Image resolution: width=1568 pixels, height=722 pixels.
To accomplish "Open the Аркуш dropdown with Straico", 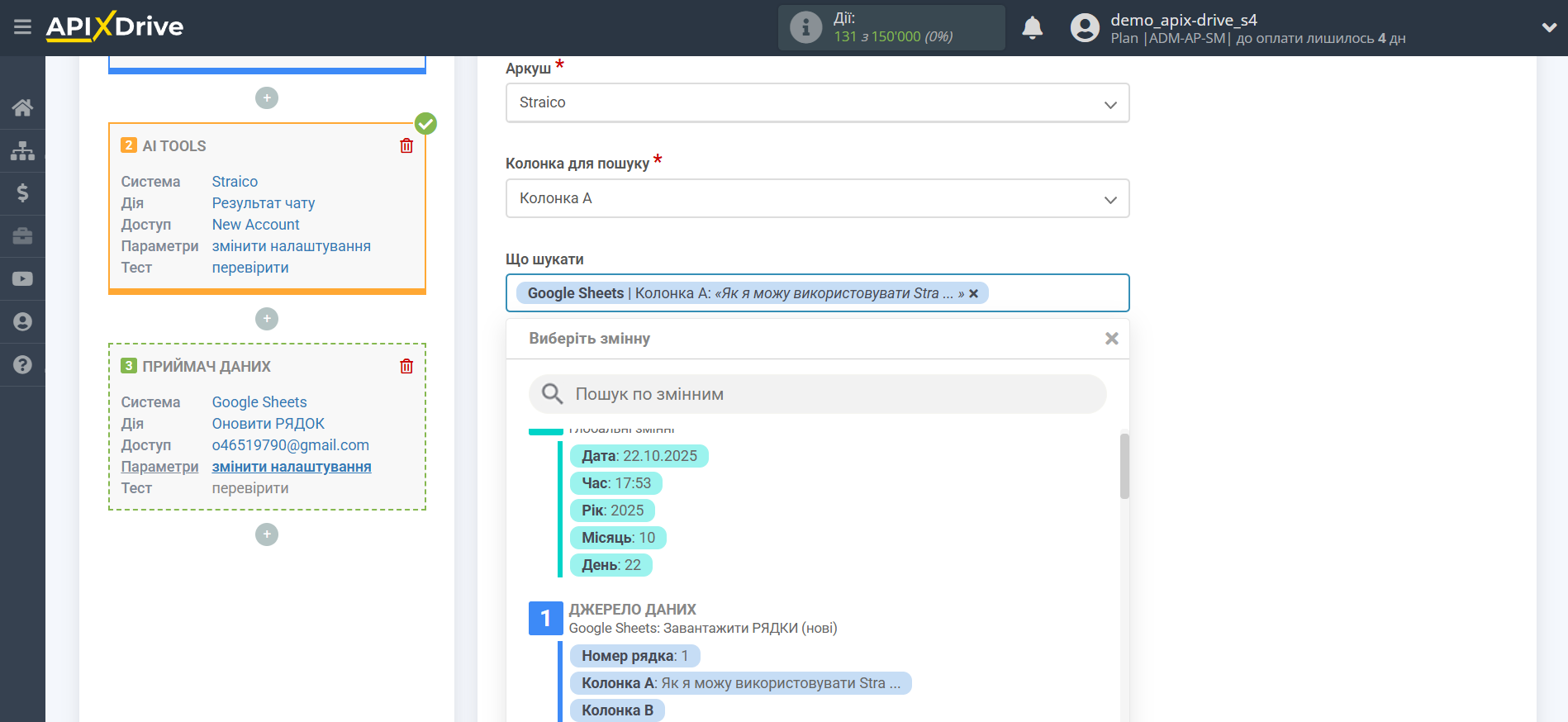I will [x=818, y=103].
